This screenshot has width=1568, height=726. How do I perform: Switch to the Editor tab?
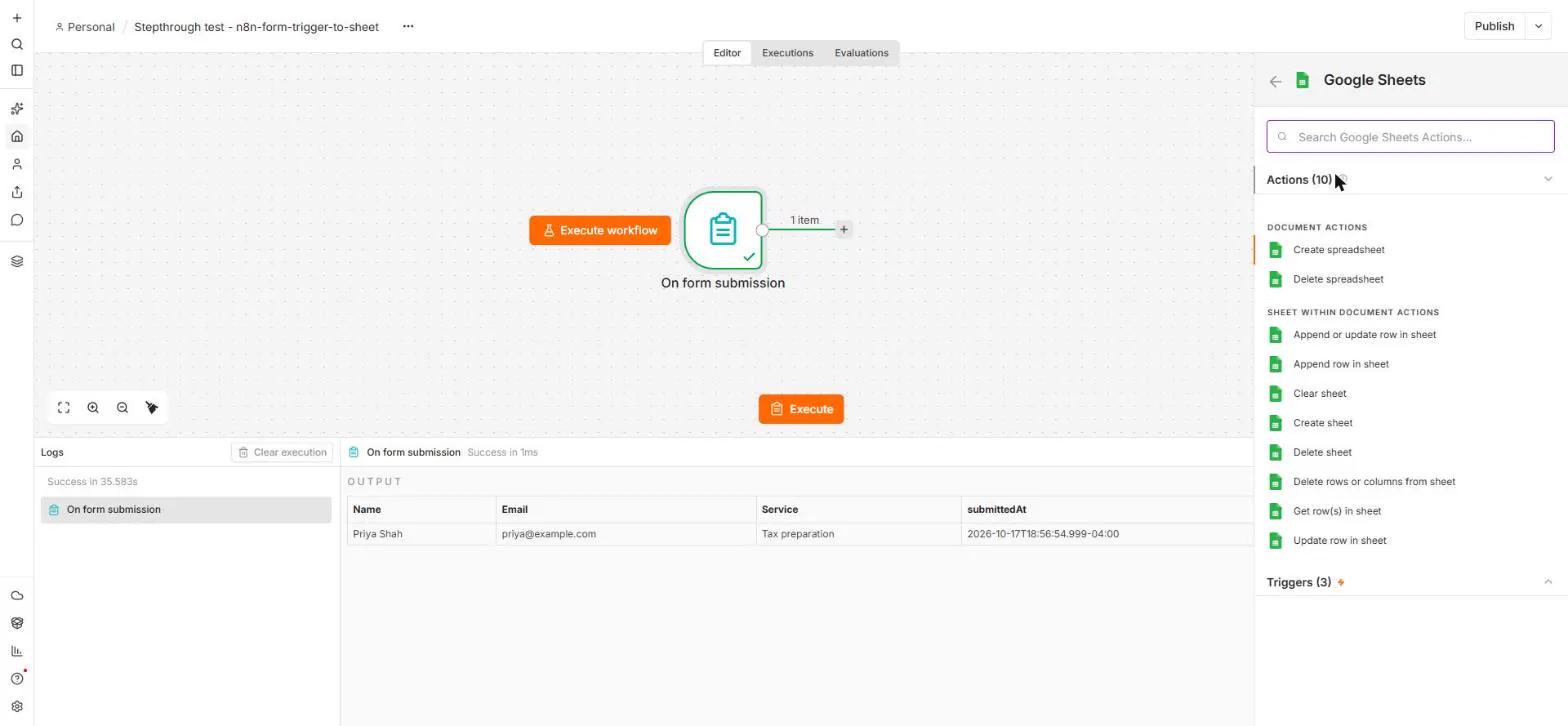tap(727, 53)
